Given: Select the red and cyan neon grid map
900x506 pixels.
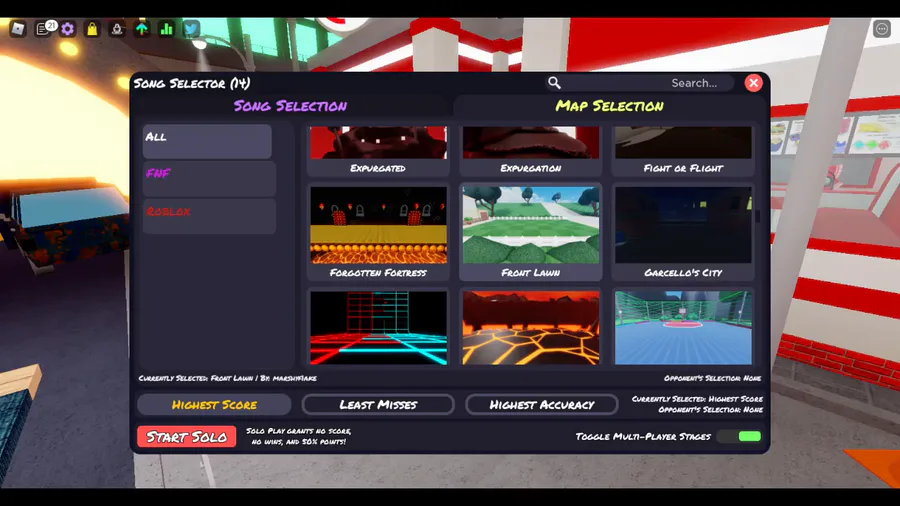Looking at the screenshot, I should [x=378, y=328].
